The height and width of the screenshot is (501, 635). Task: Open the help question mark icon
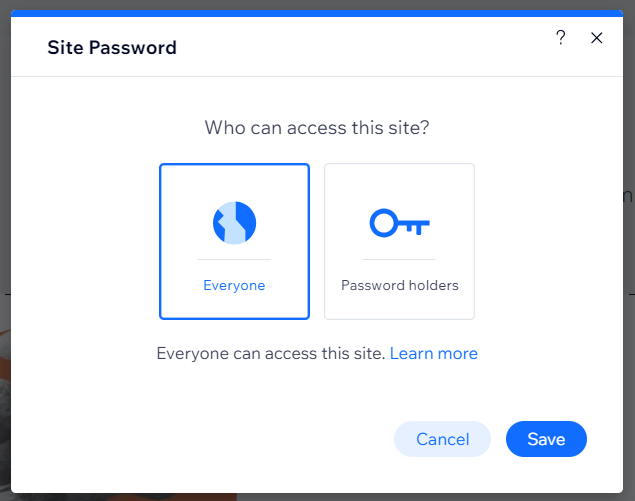[561, 38]
